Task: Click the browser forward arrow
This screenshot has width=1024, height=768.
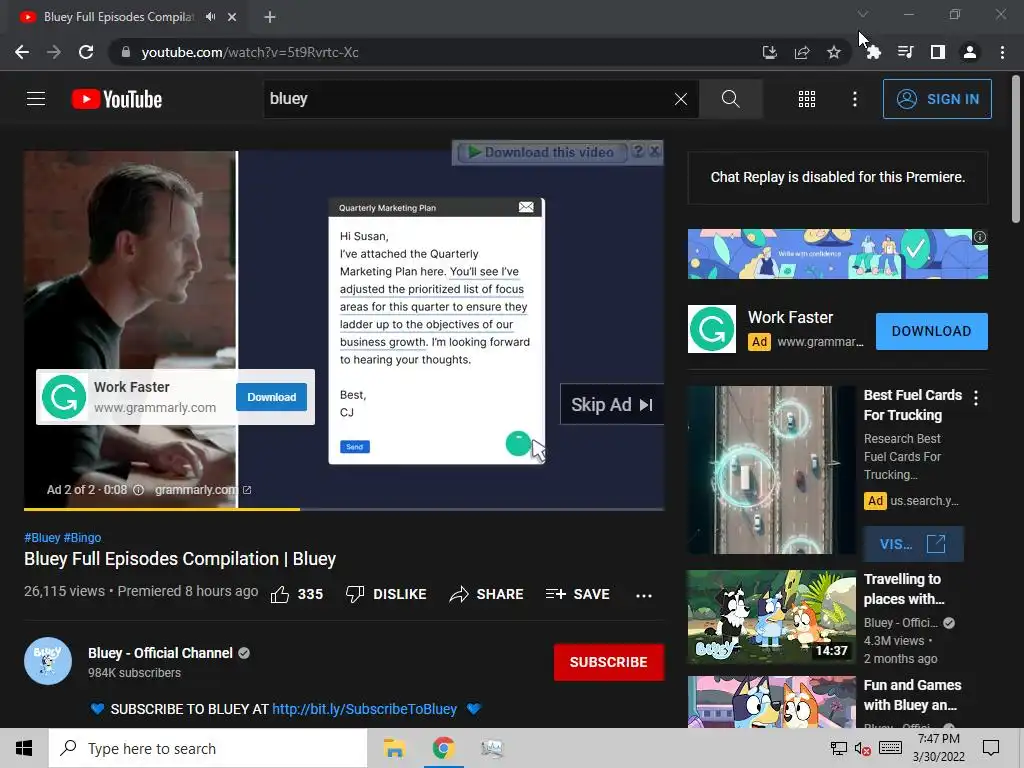Action: [x=54, y=52]
